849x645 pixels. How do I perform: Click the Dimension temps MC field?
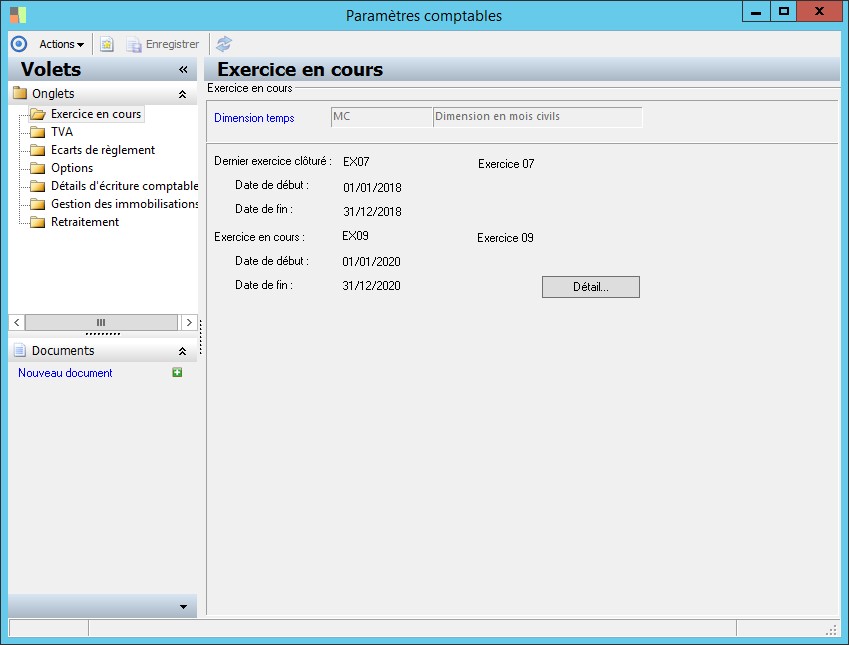point(380,117)
